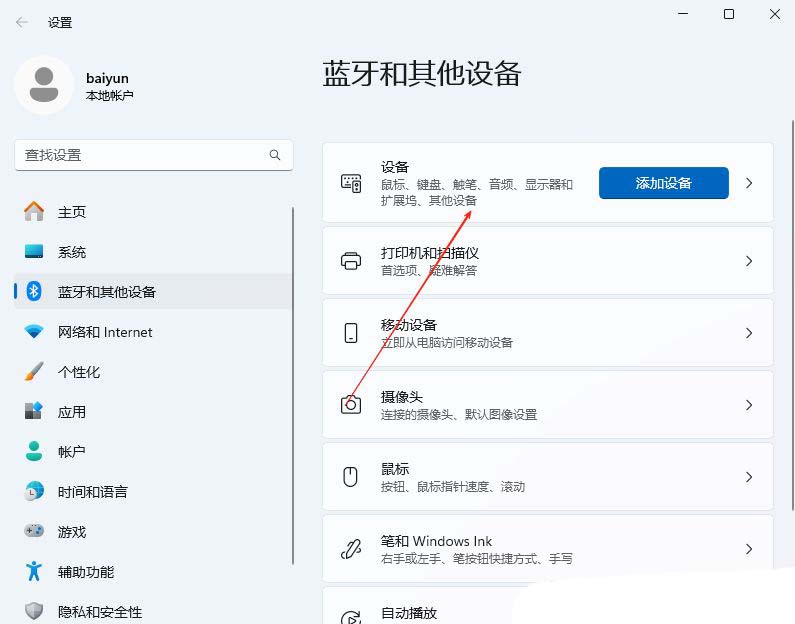
Task: Click the Apps icon in sidebar
Action: (34, 411)
